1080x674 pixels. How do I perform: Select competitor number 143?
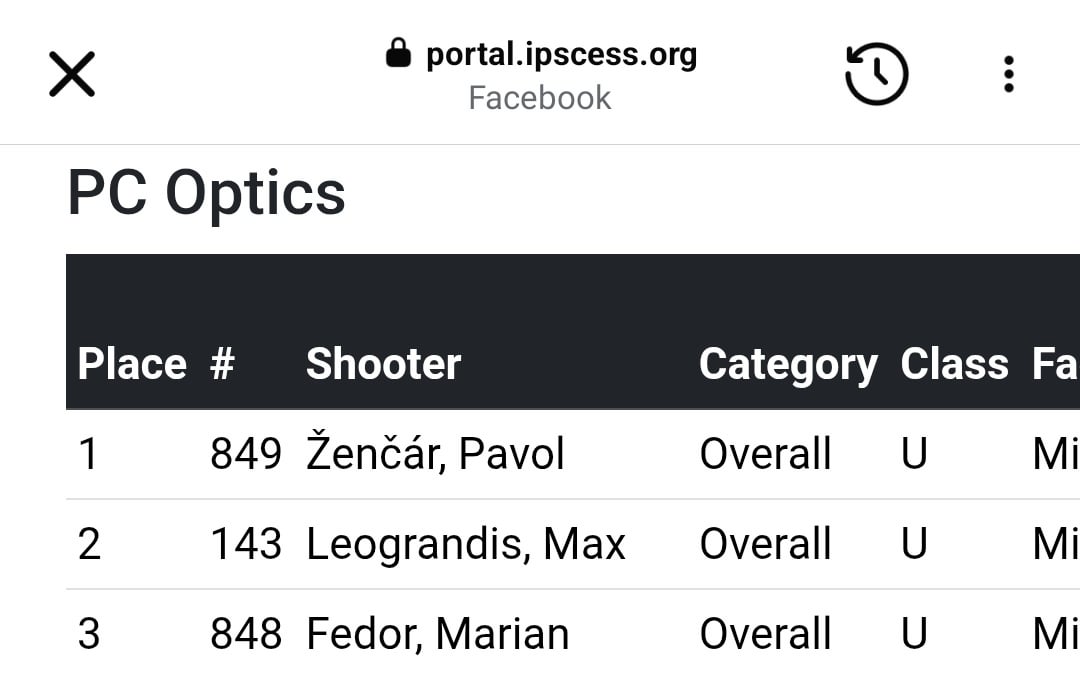coord(246,544)
